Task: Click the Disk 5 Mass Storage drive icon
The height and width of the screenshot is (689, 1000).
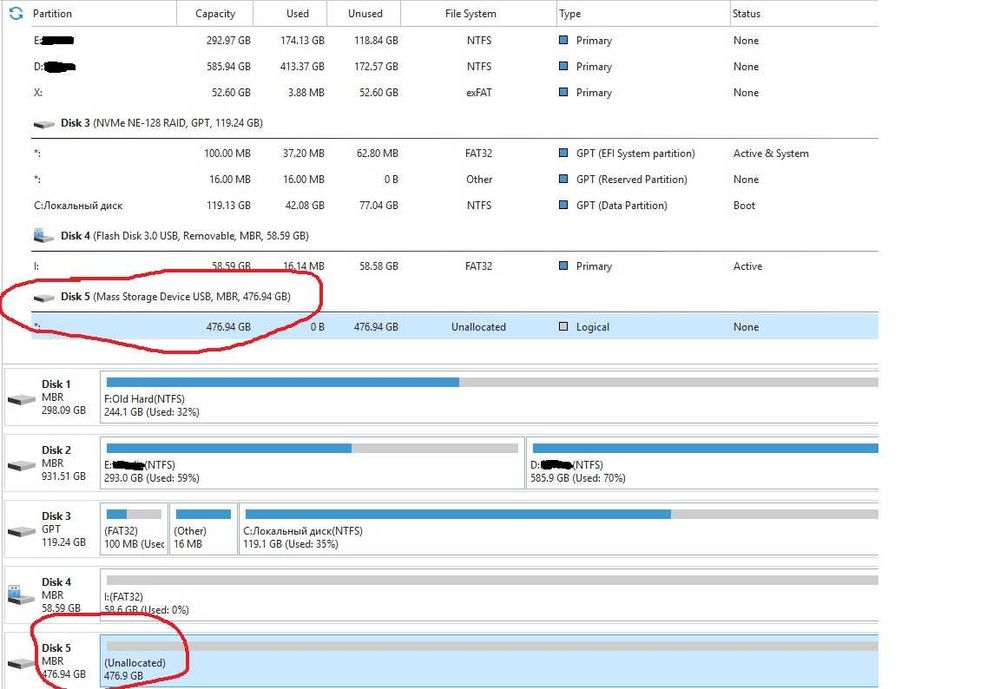Action: click(x=44, y=297)
